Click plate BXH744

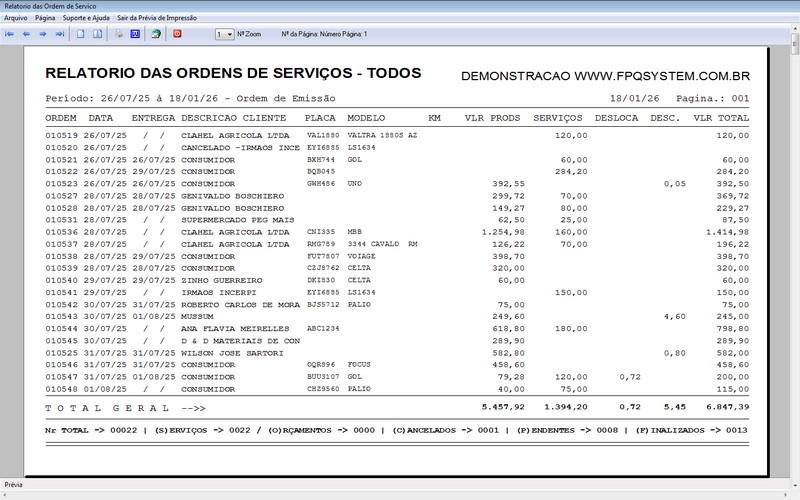coord(321,160)
